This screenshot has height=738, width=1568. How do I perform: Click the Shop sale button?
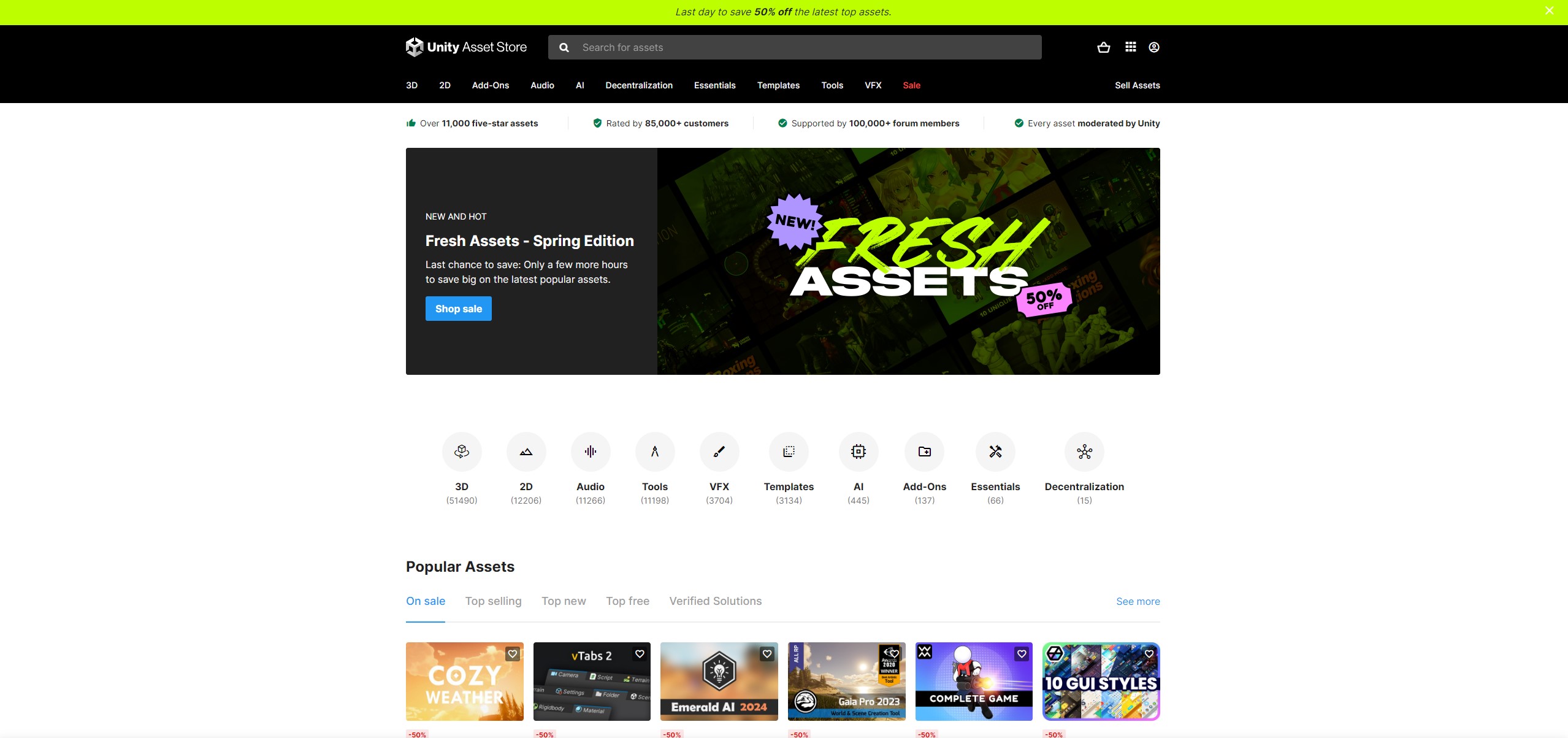[459, 309]
